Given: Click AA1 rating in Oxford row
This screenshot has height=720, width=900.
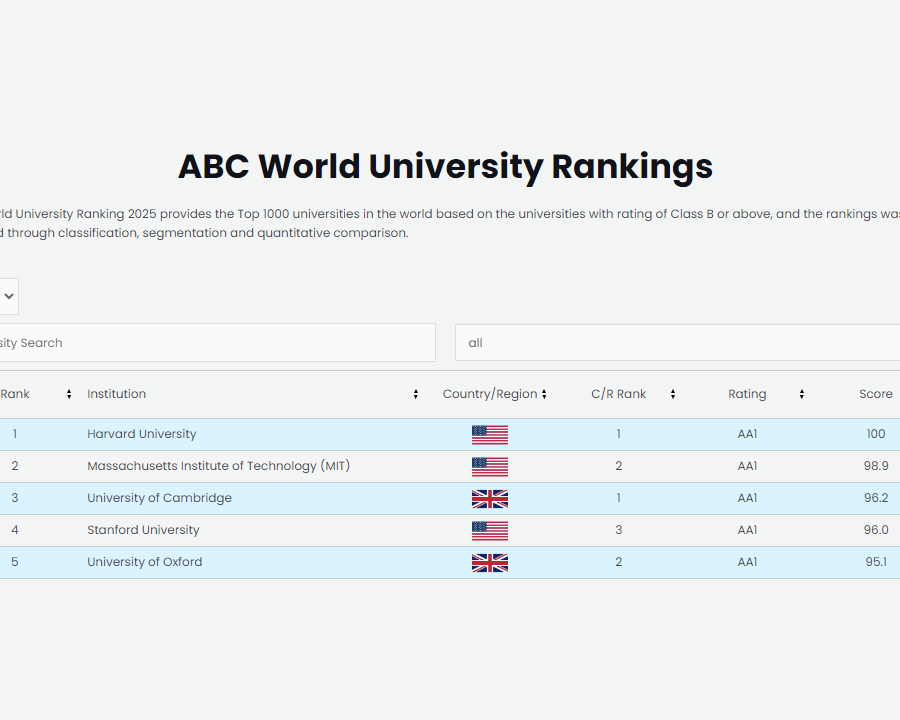Looking at the screenshot, I should [747, 562].
